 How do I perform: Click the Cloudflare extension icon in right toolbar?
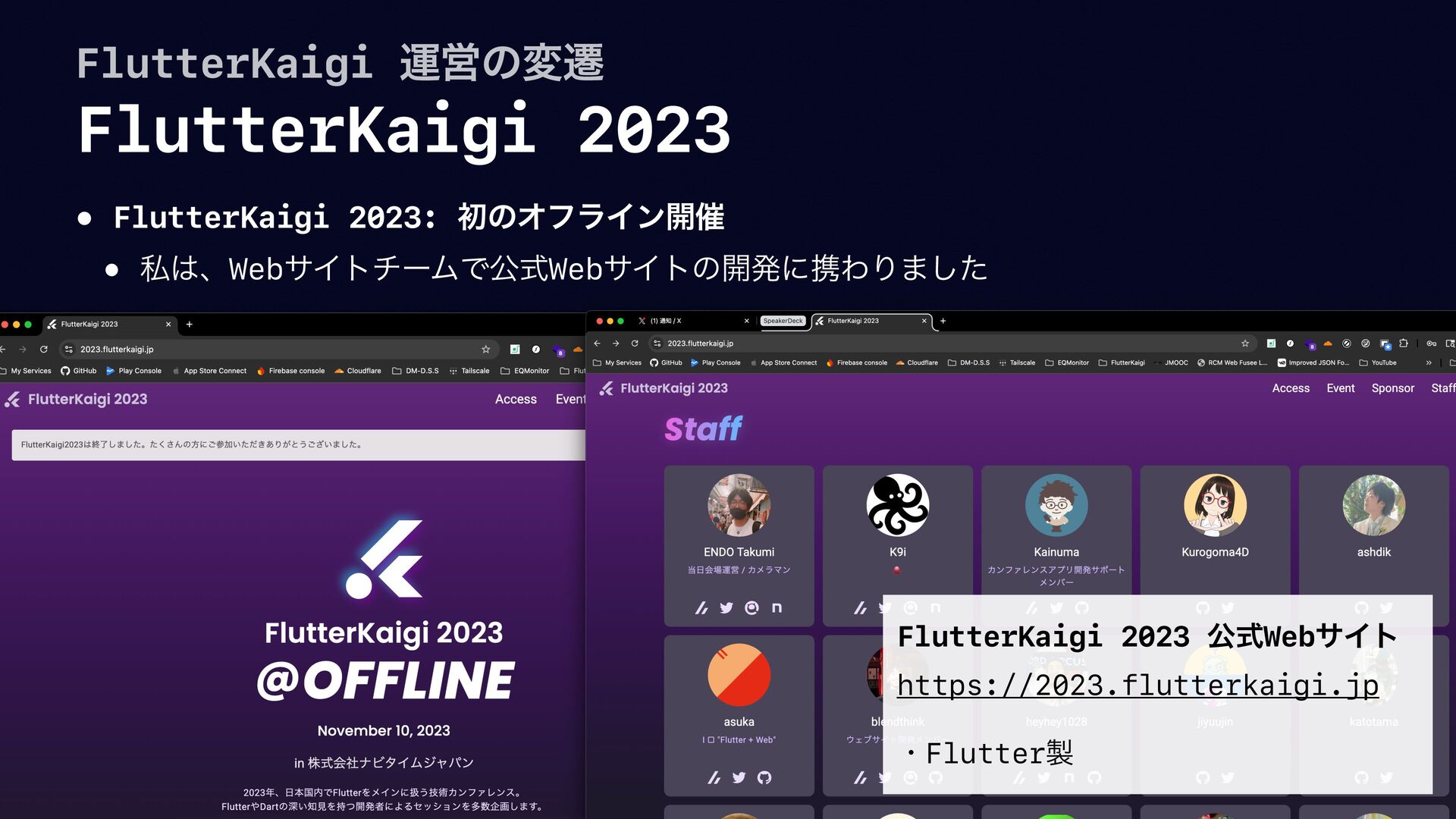click(1327, 344)
